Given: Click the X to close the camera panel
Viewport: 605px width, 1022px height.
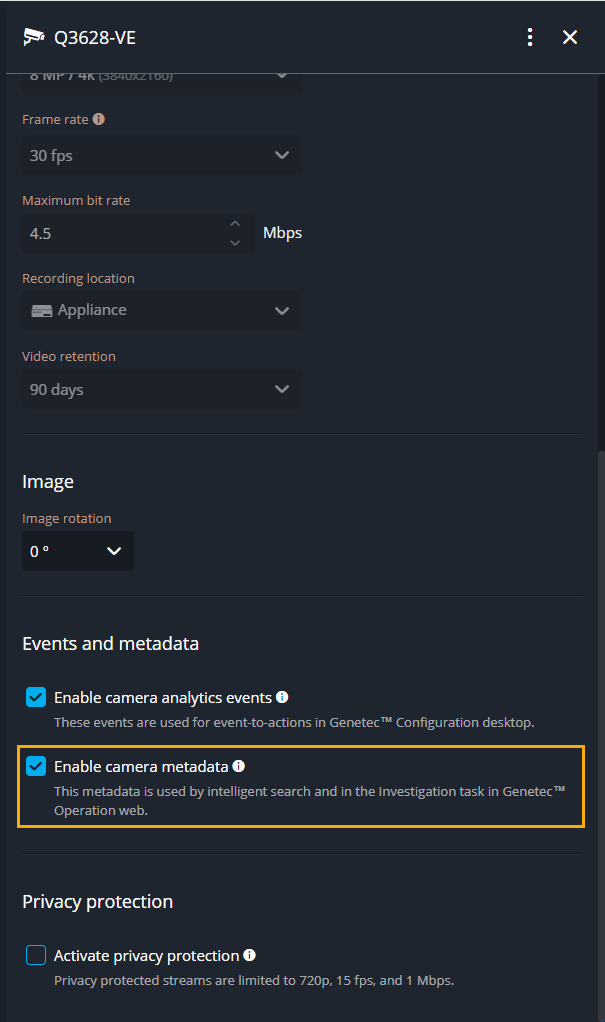Looking at the screenshot, I should point(570,37).
